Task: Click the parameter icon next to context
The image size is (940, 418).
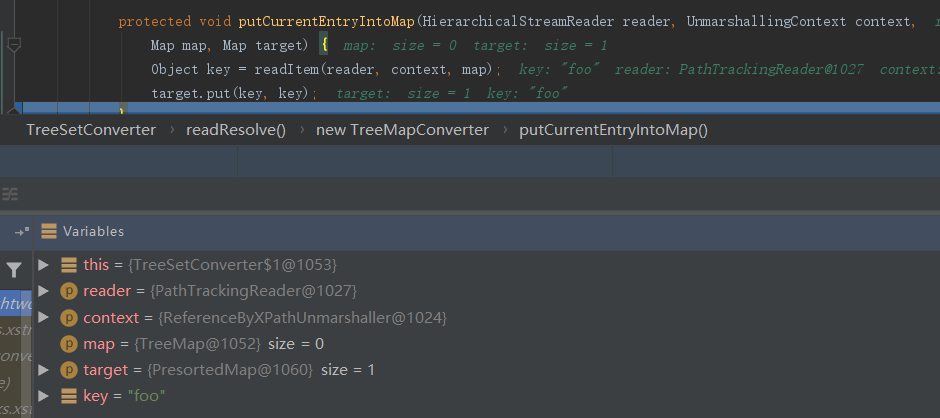Action: 68,318
